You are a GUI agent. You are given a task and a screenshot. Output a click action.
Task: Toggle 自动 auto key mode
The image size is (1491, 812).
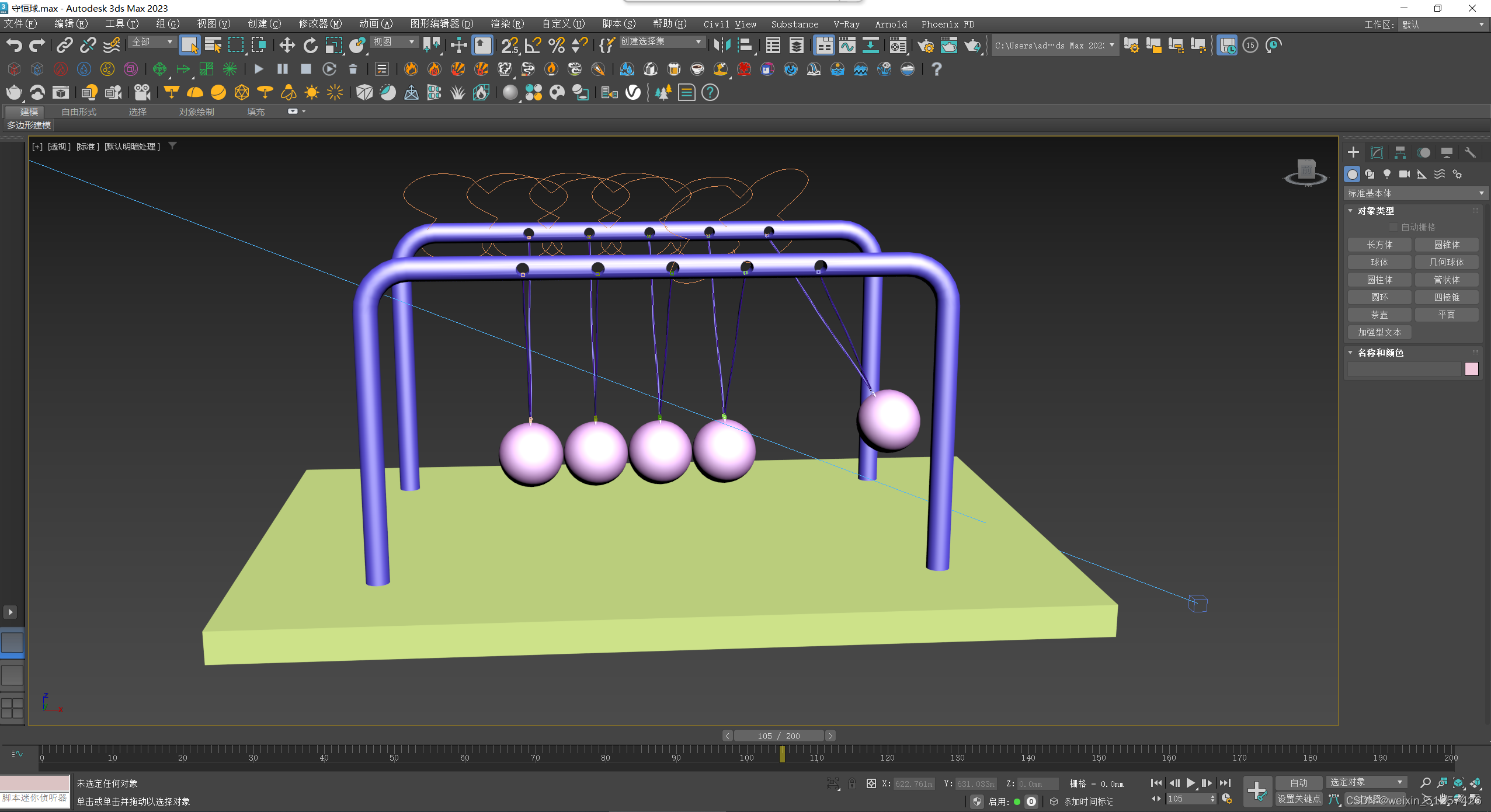(x=1298, y=783)
